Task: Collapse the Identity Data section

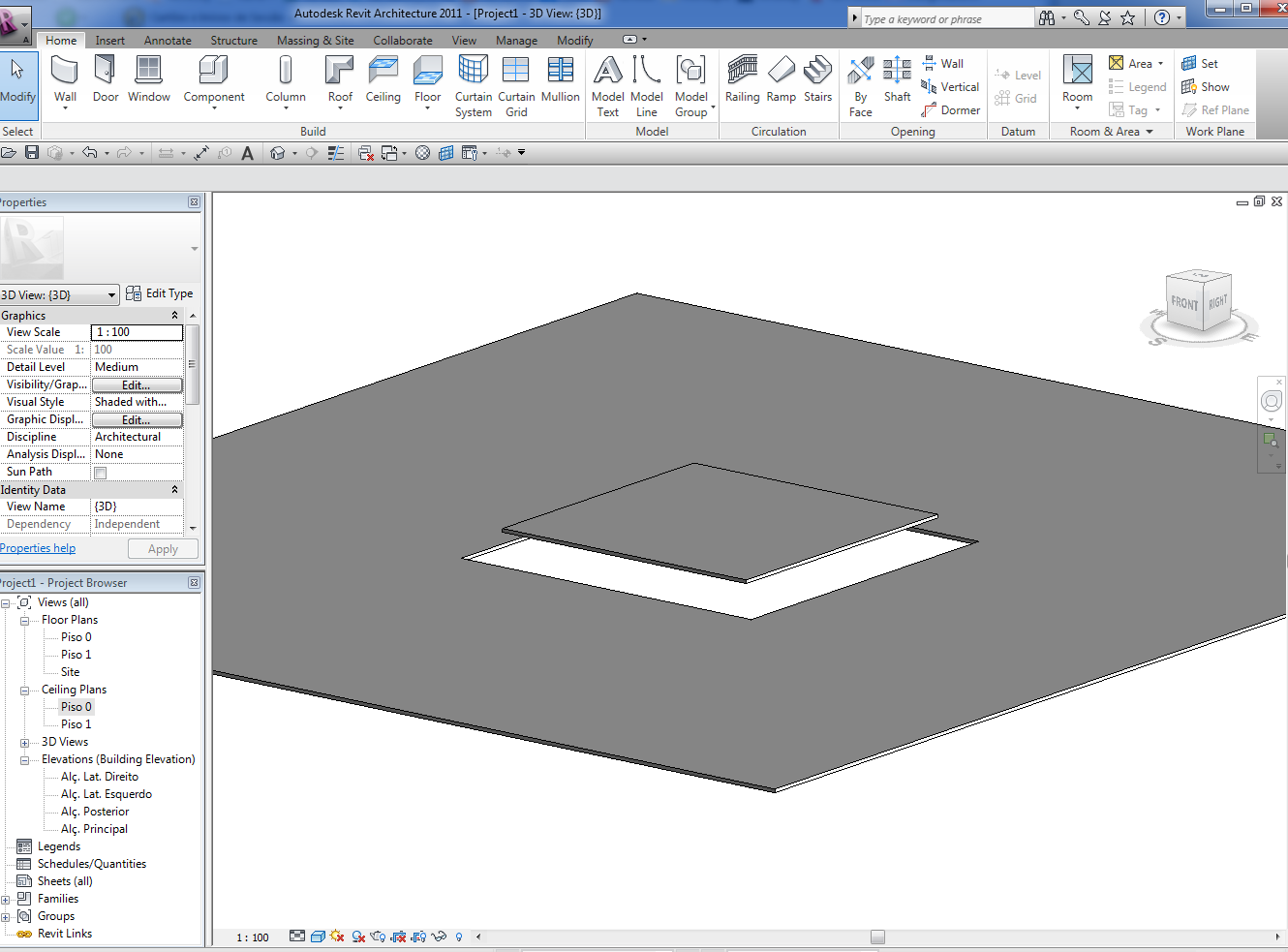Action: point(175,490)
